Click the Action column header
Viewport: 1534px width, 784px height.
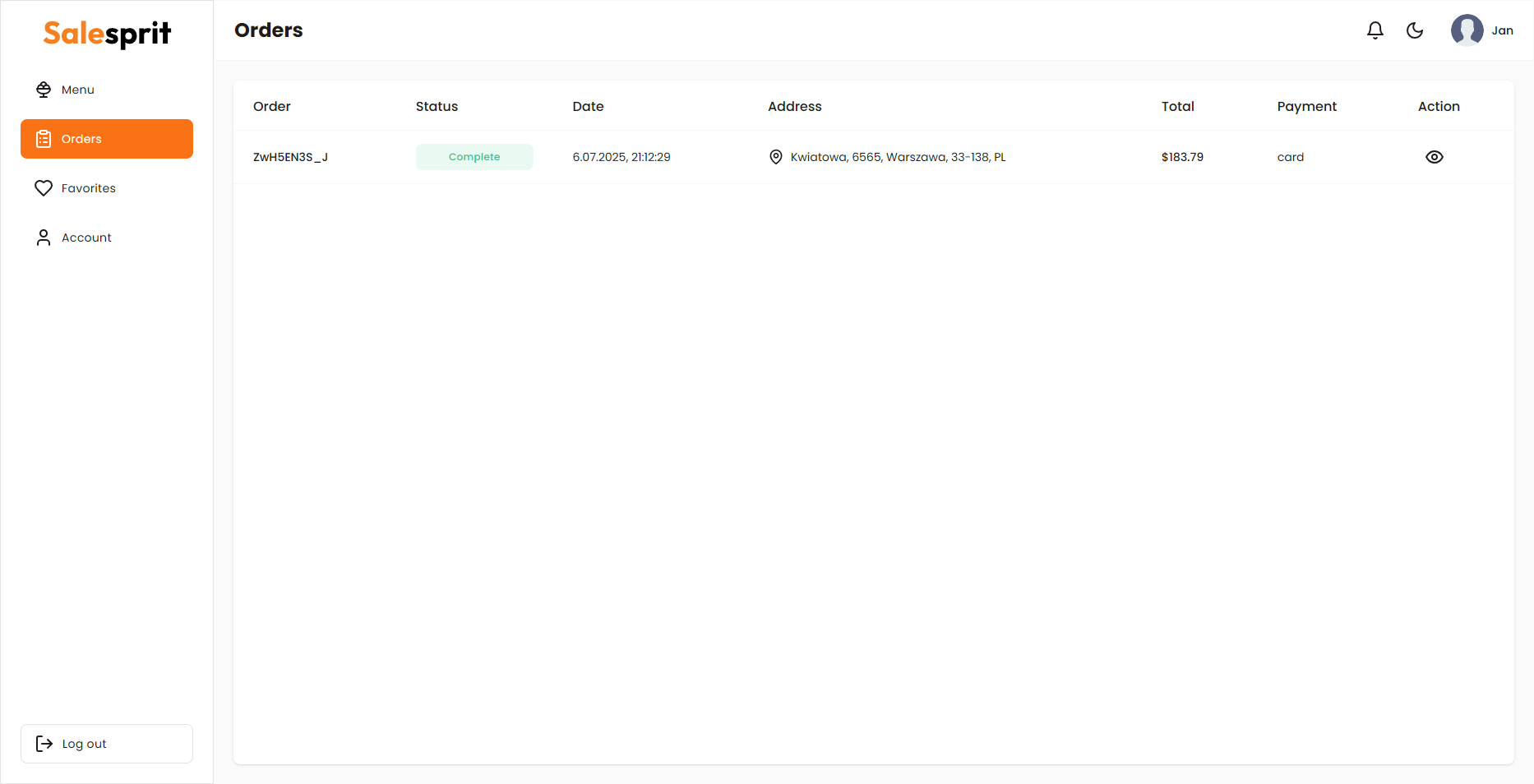tap(1439, 106)
